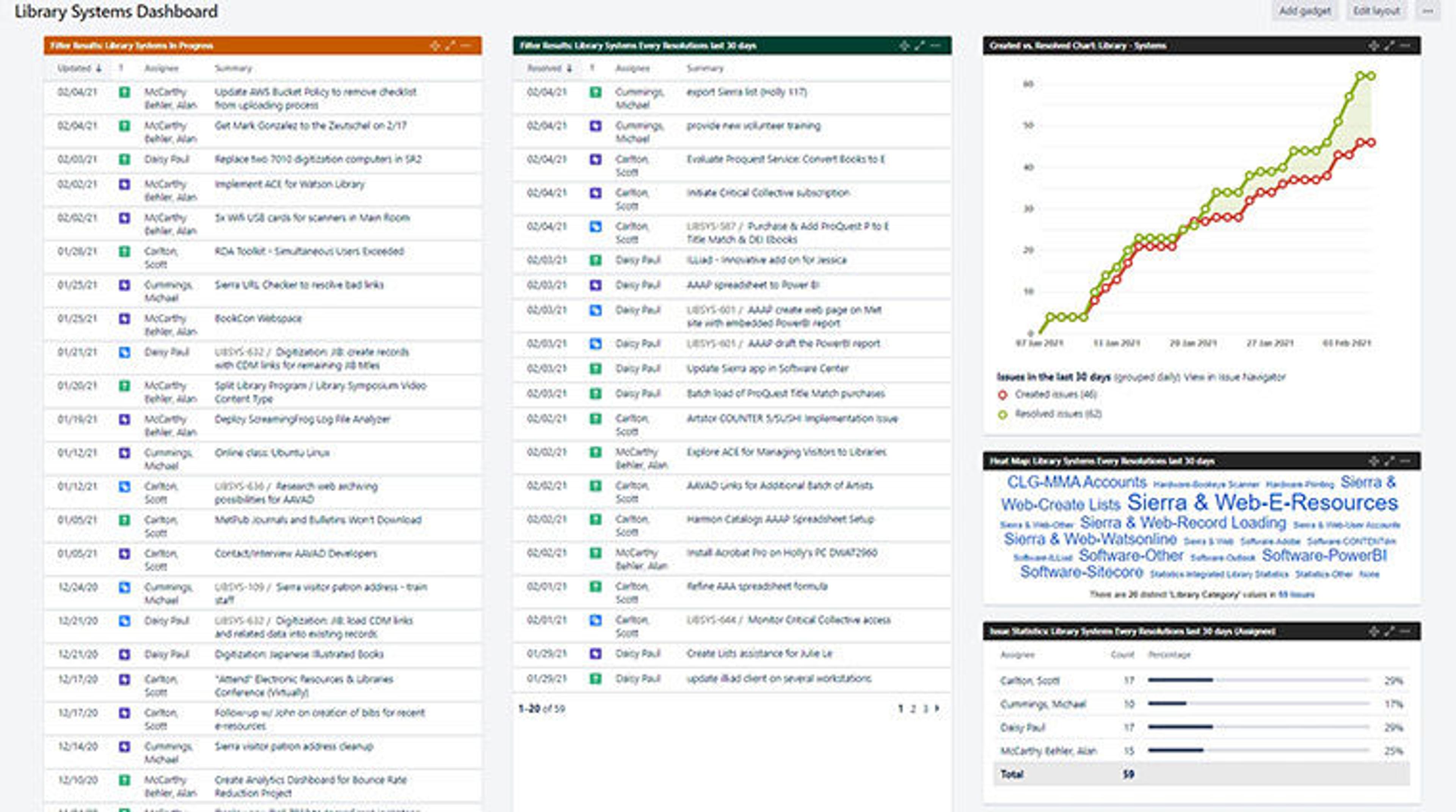Maximize the In Progress filter results gadget
1456x812 pixels.
coord(450,46)
